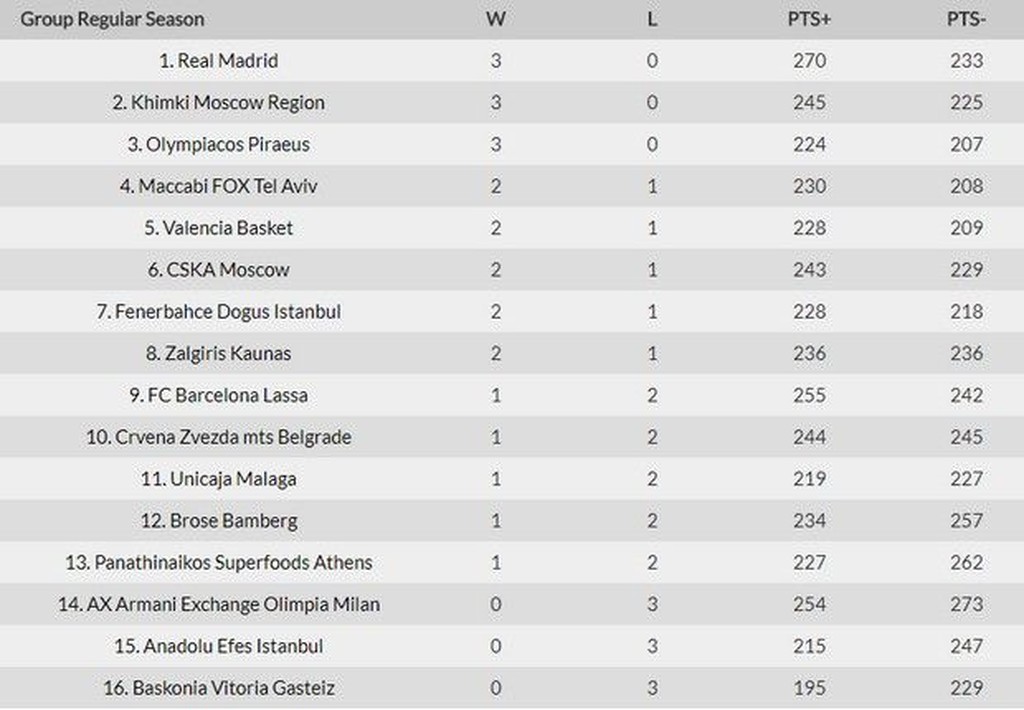The width and height of the screenshot is (1024, 710).
Task: Sort table by the L column header
Action: (x=652, y=19)
